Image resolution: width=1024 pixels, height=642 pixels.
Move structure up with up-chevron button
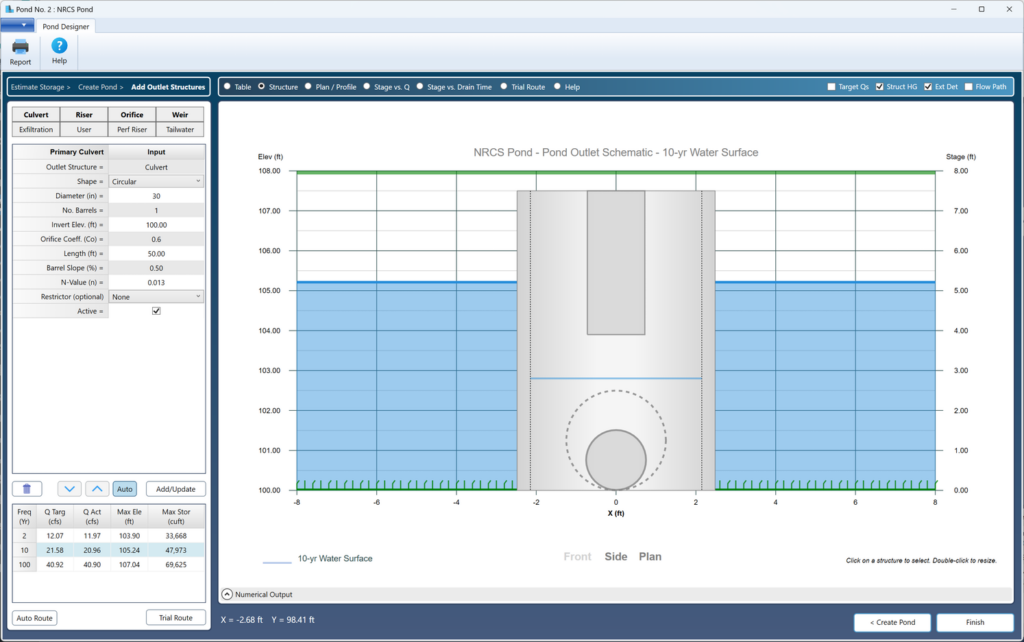pos(97,489)
